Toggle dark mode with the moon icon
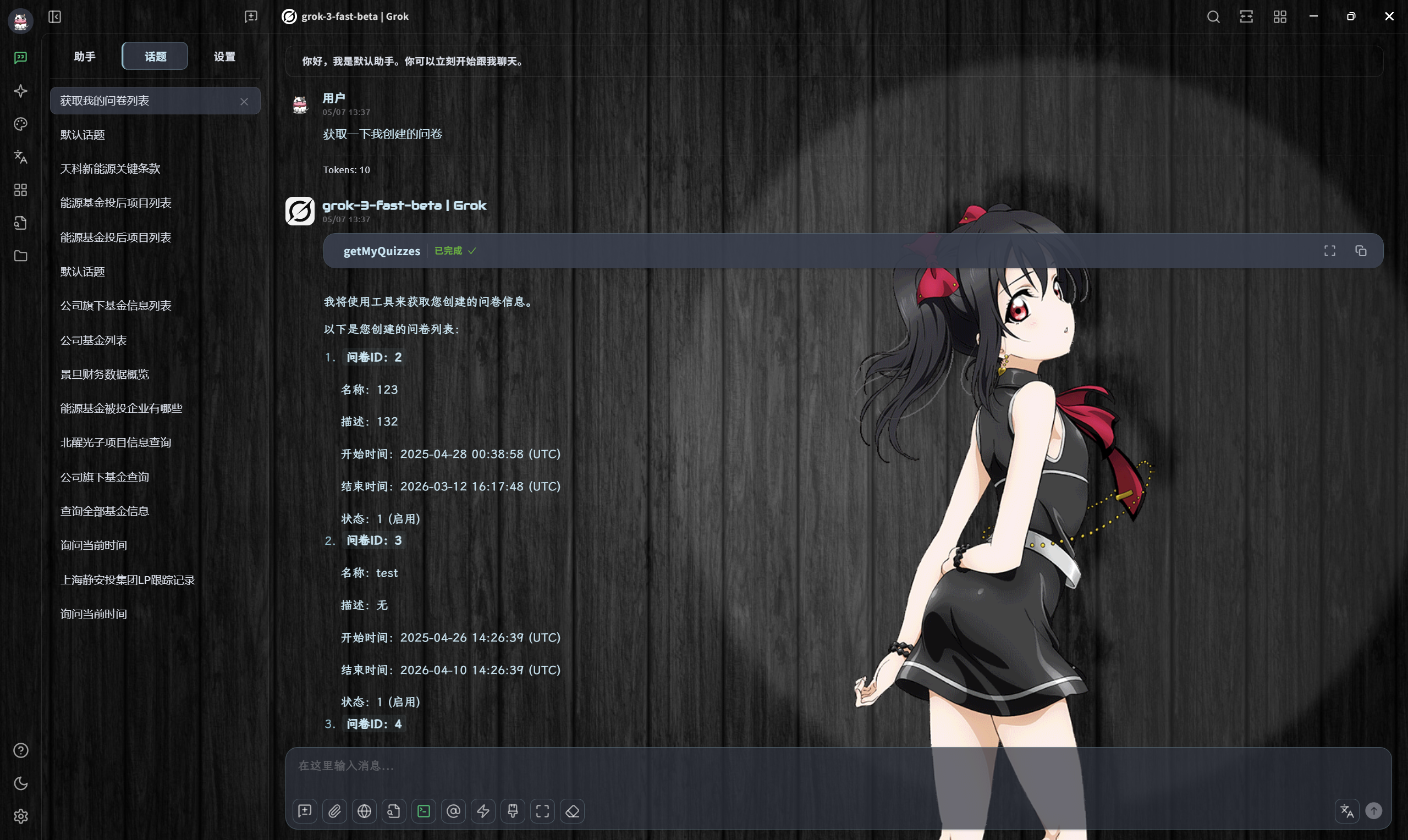 click(x=20, y=783)
